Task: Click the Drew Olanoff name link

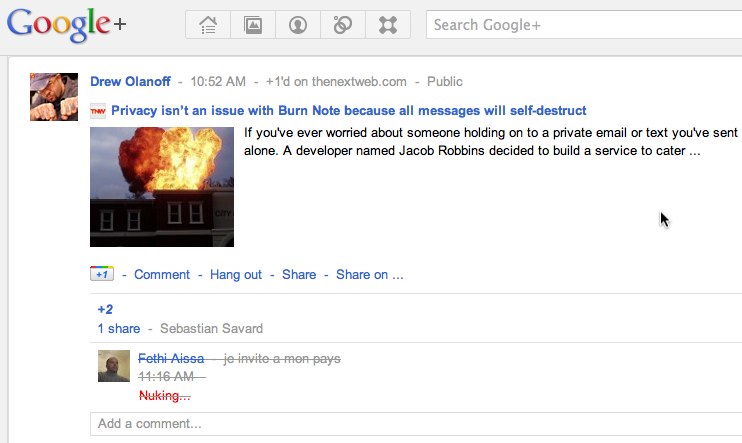Action: [130, 81]
